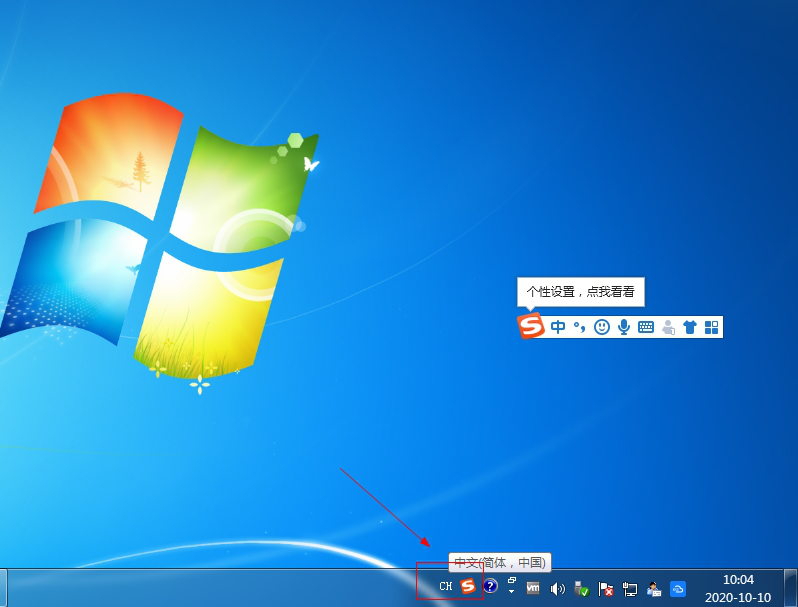Click the network connection tray icon
This screenshot has height=607, width=798.
(630, 589)
